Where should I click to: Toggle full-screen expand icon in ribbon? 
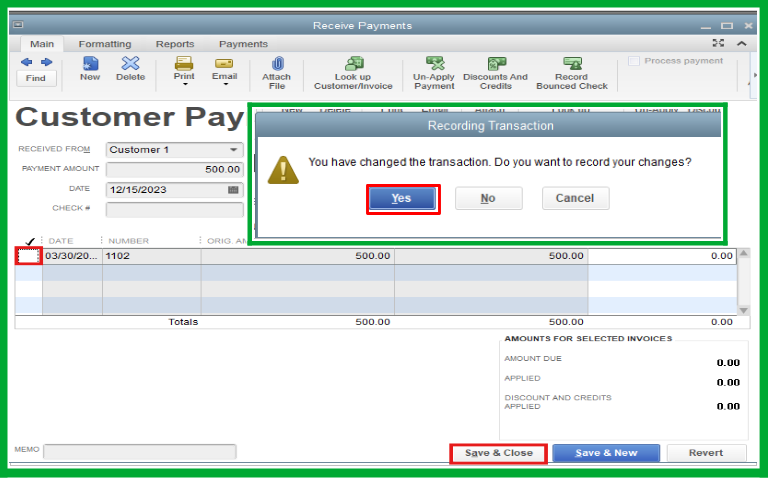click(718, 43)
